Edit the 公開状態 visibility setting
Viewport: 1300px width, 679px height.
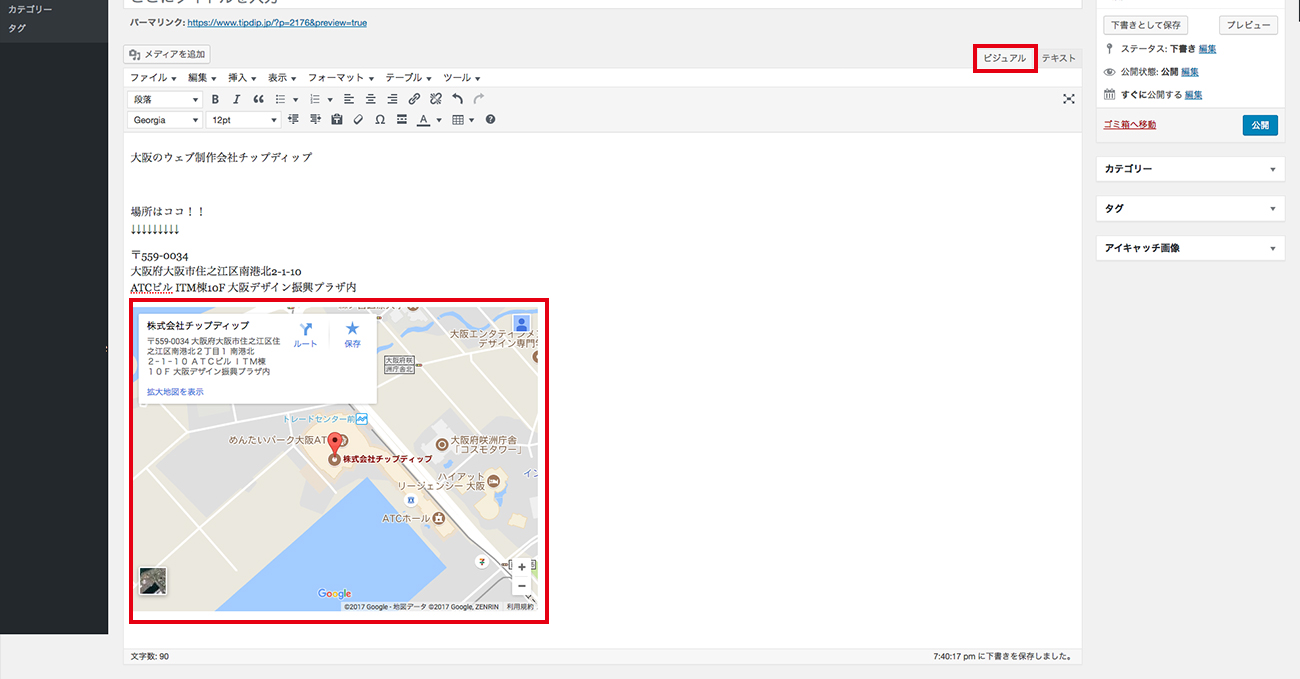click(1190, 72)
